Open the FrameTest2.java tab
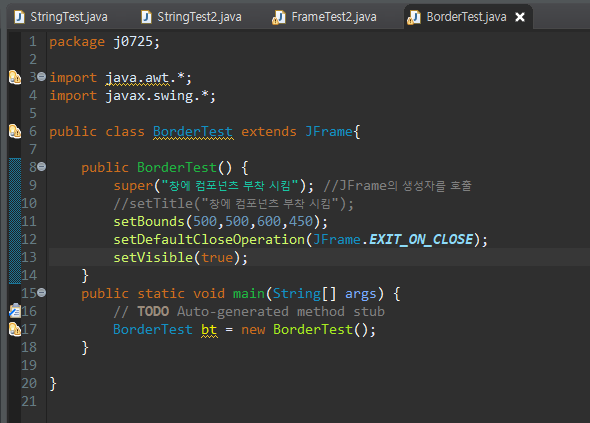 click(x=324, y=17)
